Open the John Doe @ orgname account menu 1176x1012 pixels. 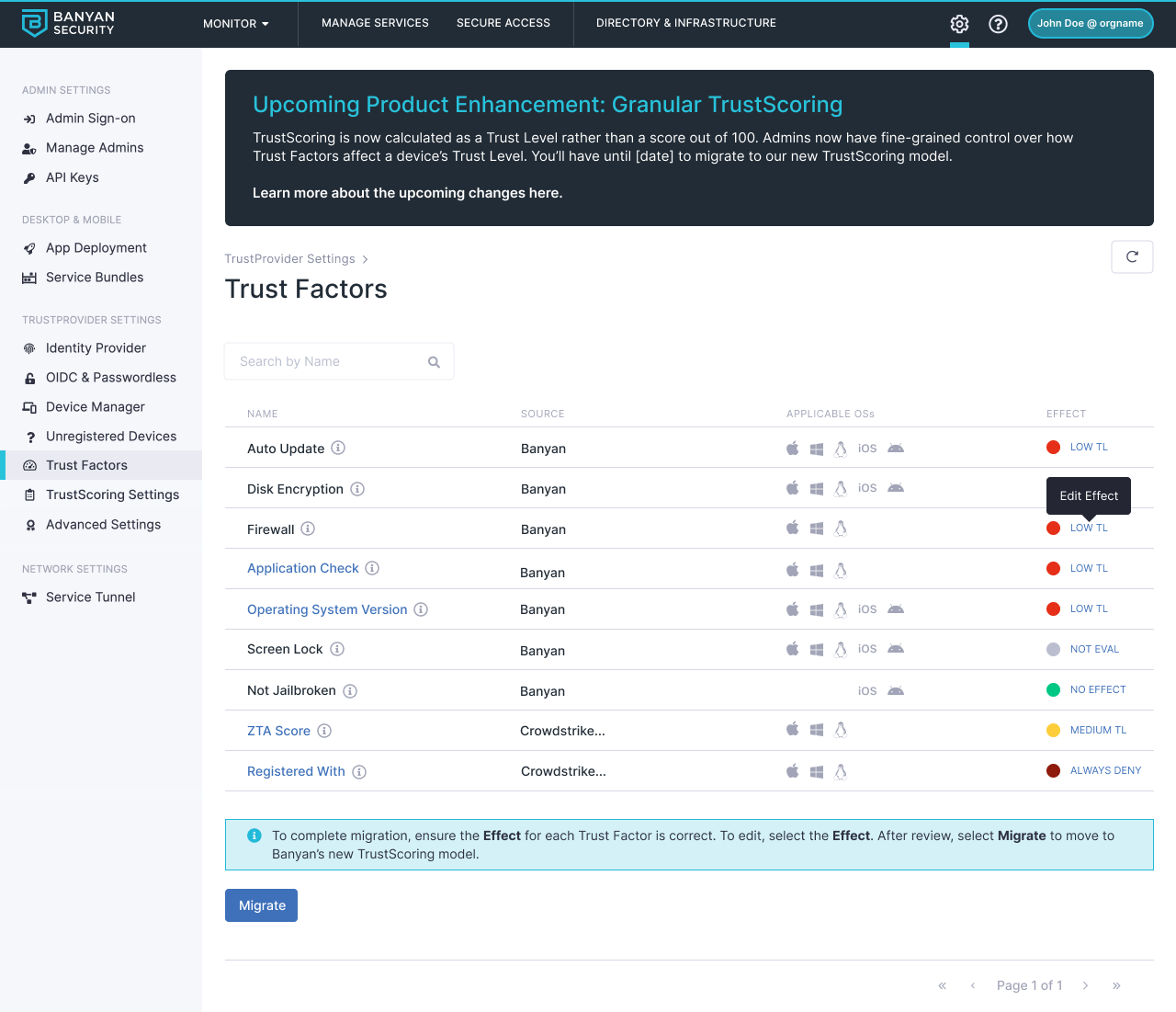point(1090,24)
